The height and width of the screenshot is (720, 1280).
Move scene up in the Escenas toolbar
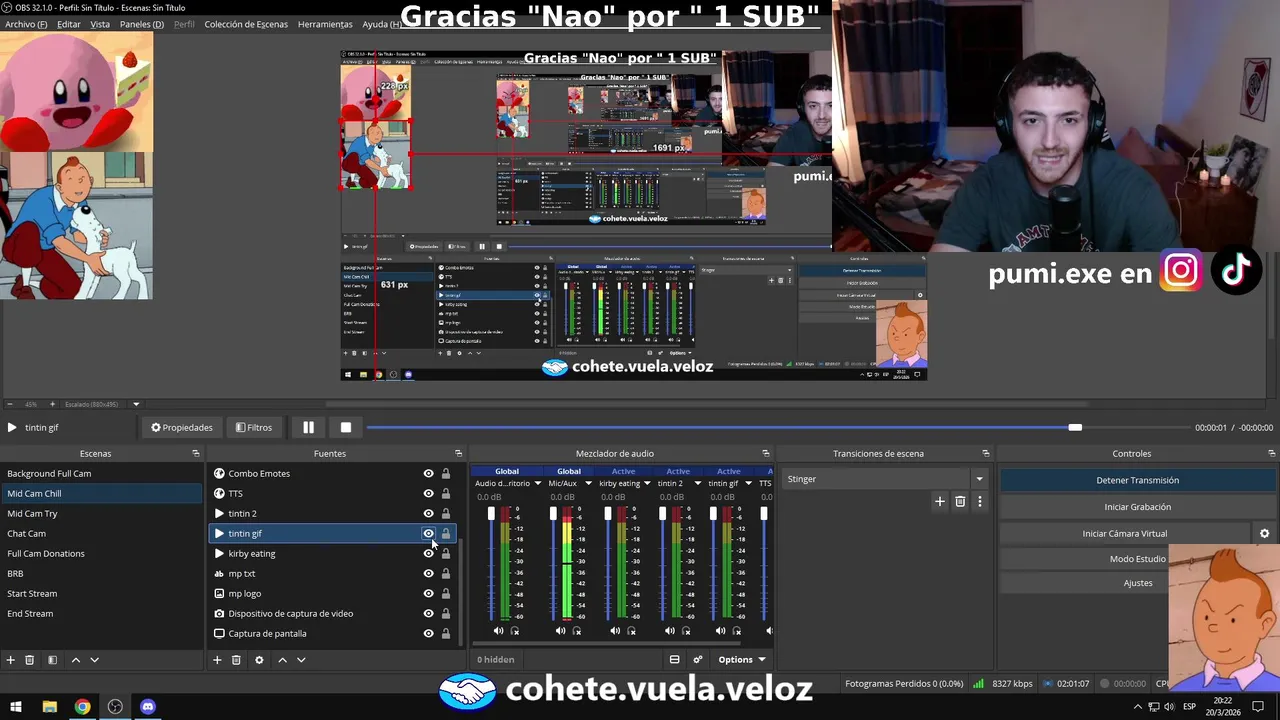pyautogui.click(x=75, y=660)
